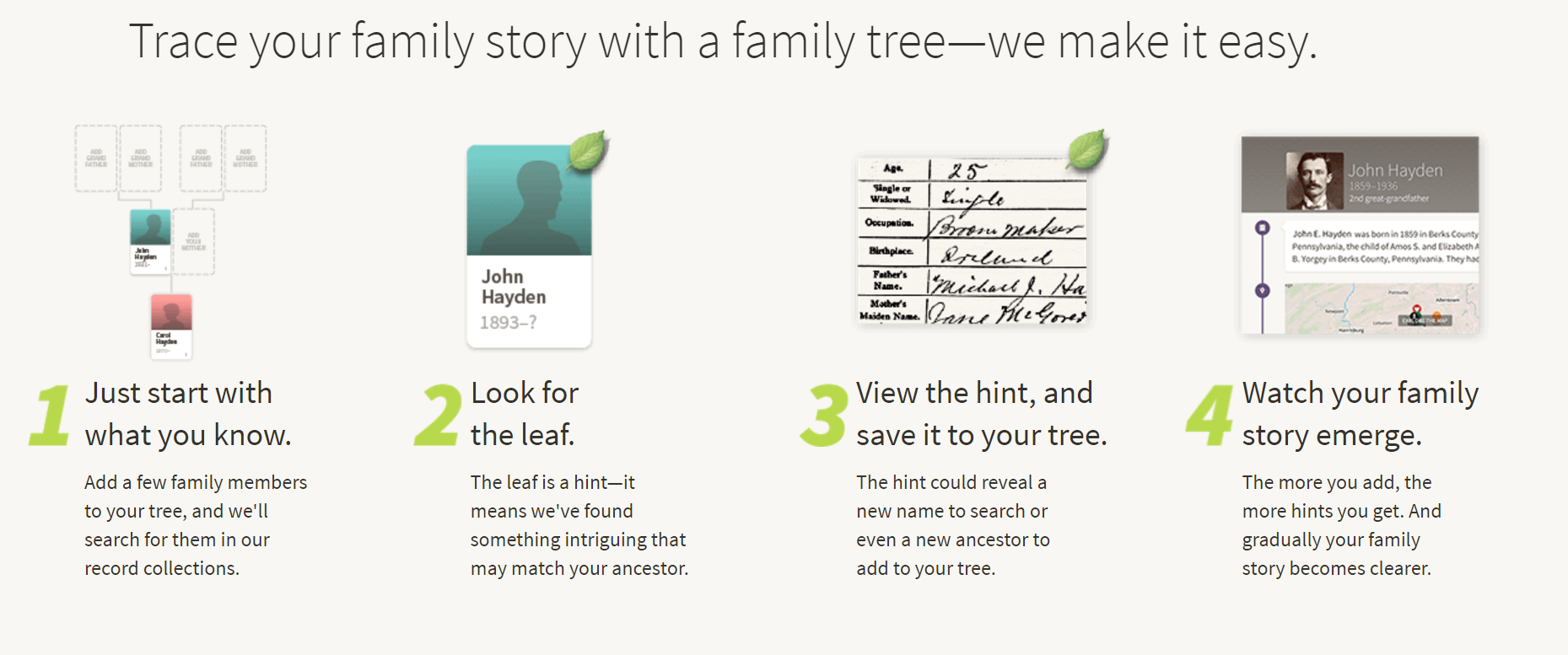Click the John E. Hayden birth story text
1568x655 pixels.
(1384, 246)
